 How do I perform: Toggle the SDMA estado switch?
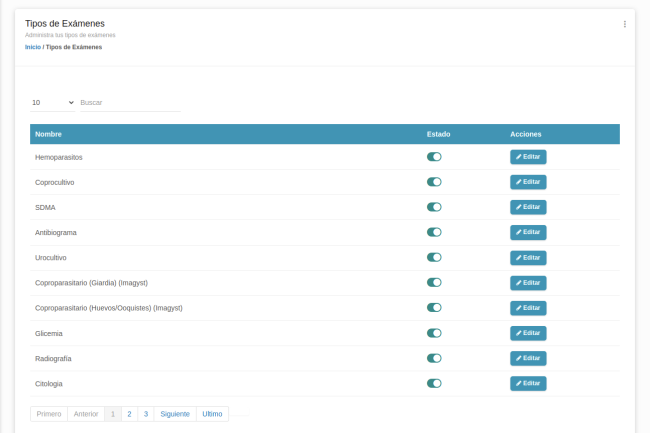(x=434, y=207)
